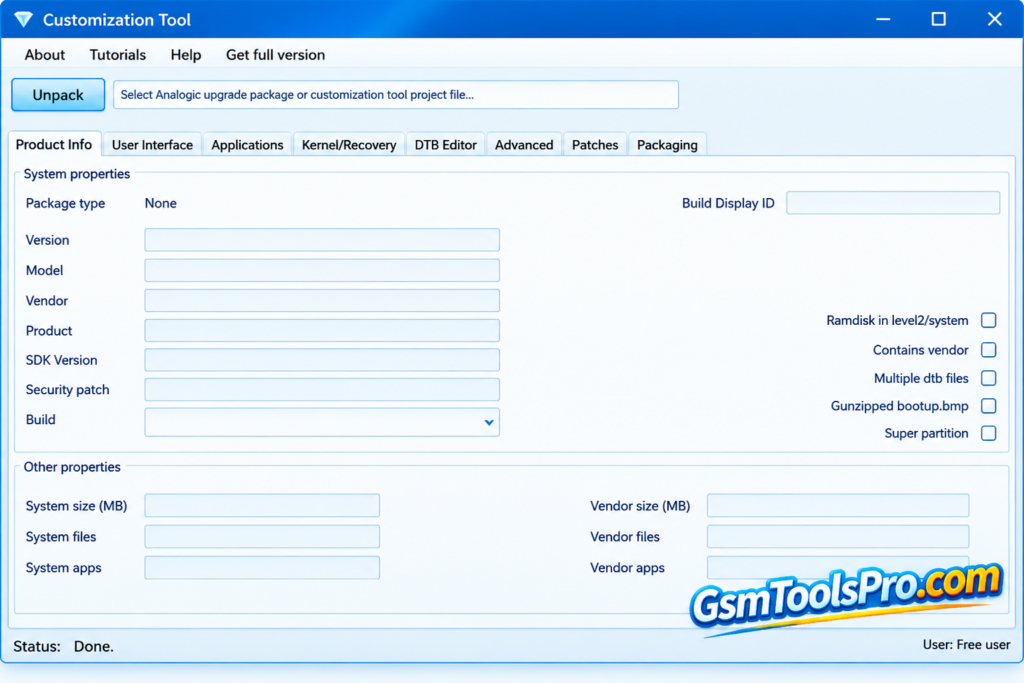
Task: Click the Product input field
Action: pyautogui.click(x=322, y=330)
